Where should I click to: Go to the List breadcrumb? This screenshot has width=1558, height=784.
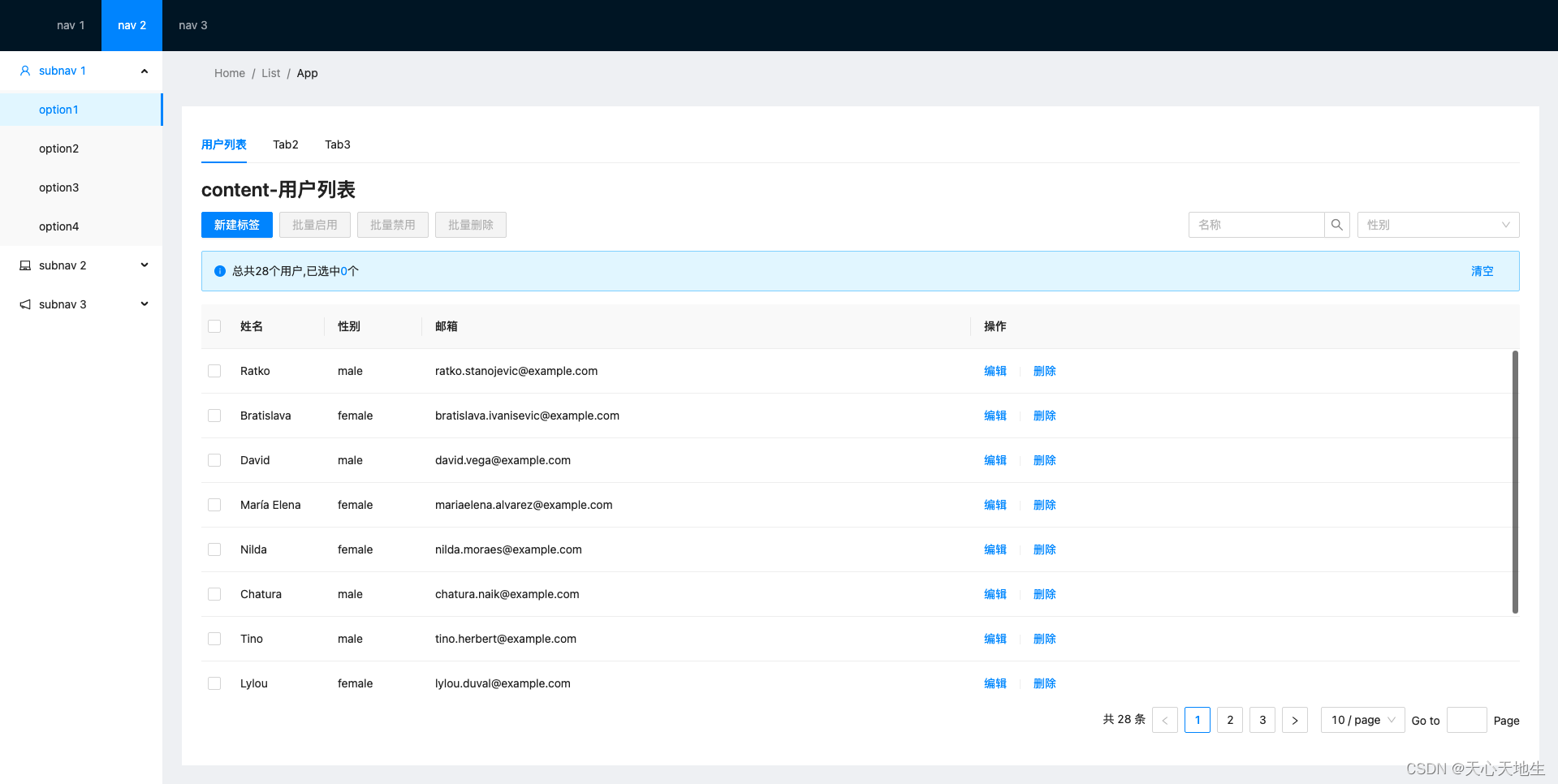271,73
